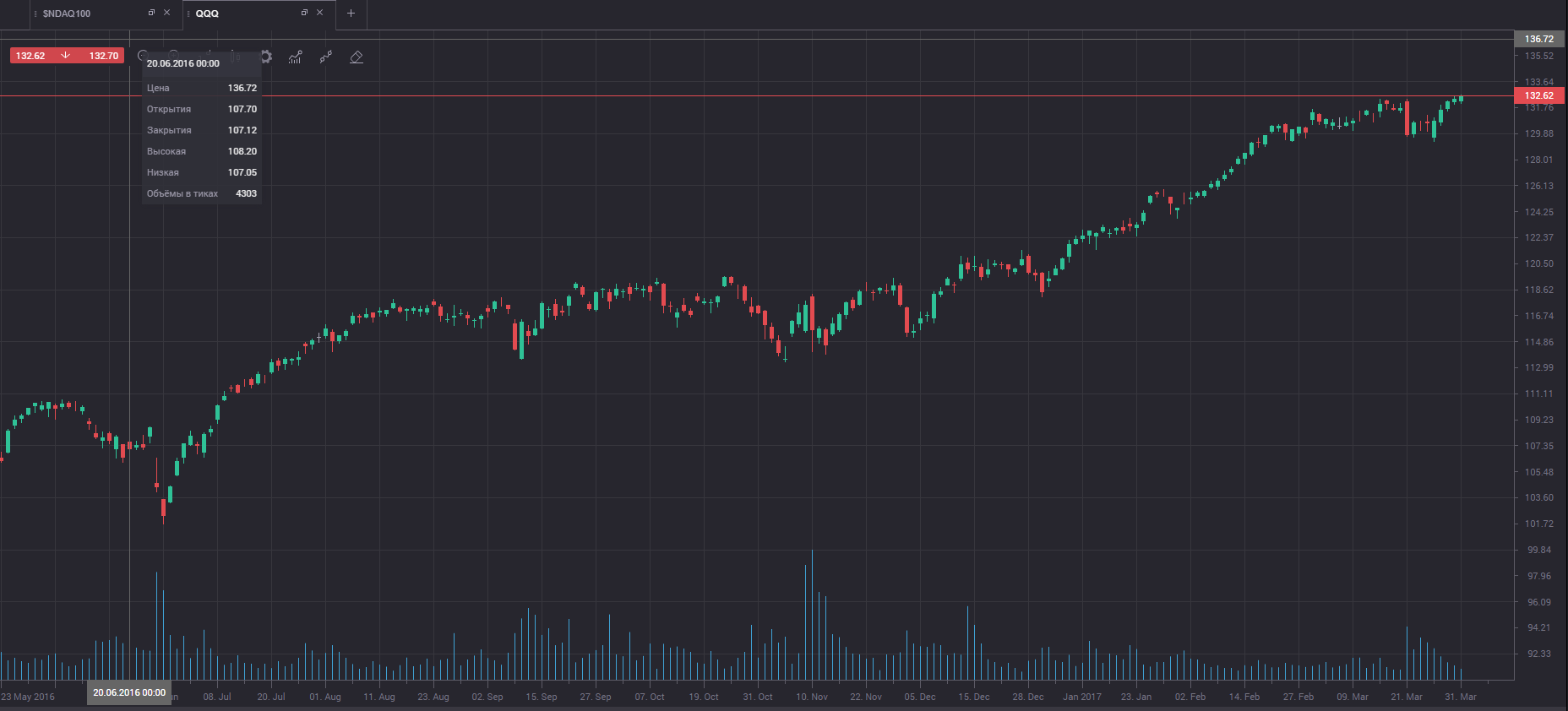Click the zoom out magnifier icon

point(143,57)
